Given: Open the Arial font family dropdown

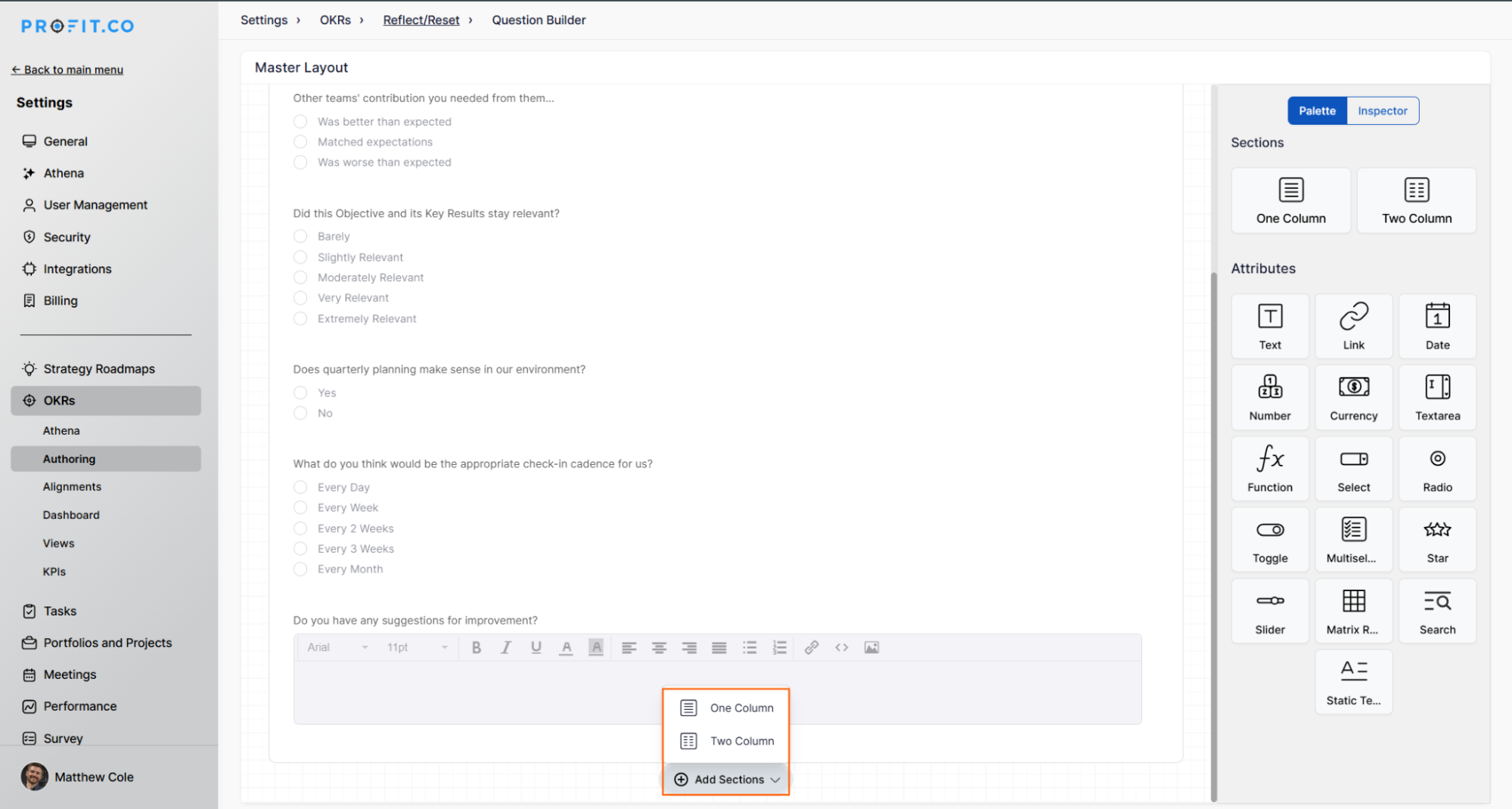Looking at the screenshot, I should pos(336,647).
